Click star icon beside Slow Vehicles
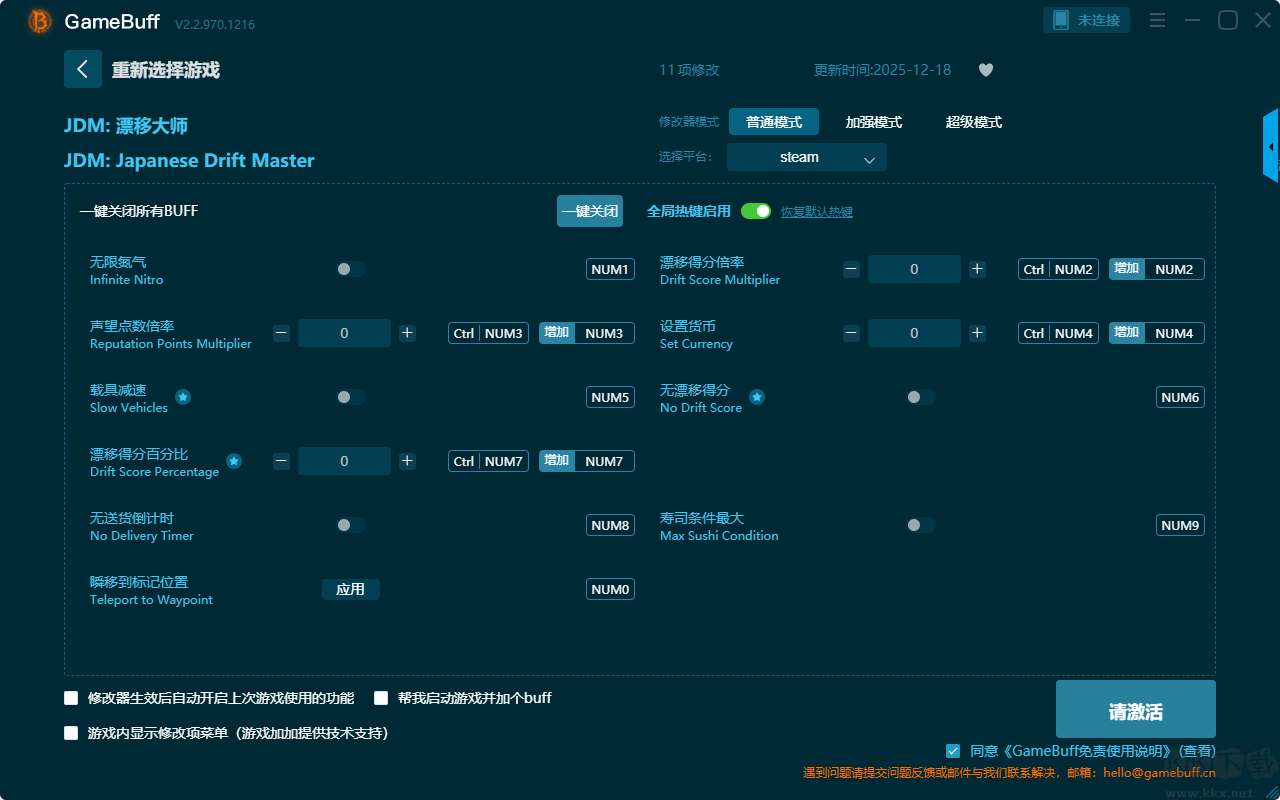The image size is (1280, 800). tap(183, 397)
